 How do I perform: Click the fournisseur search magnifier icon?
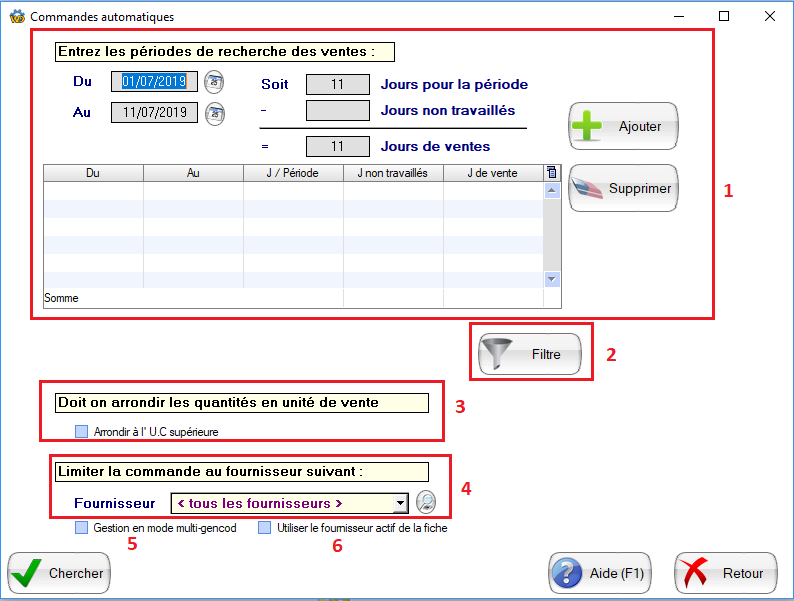point(426,502)
